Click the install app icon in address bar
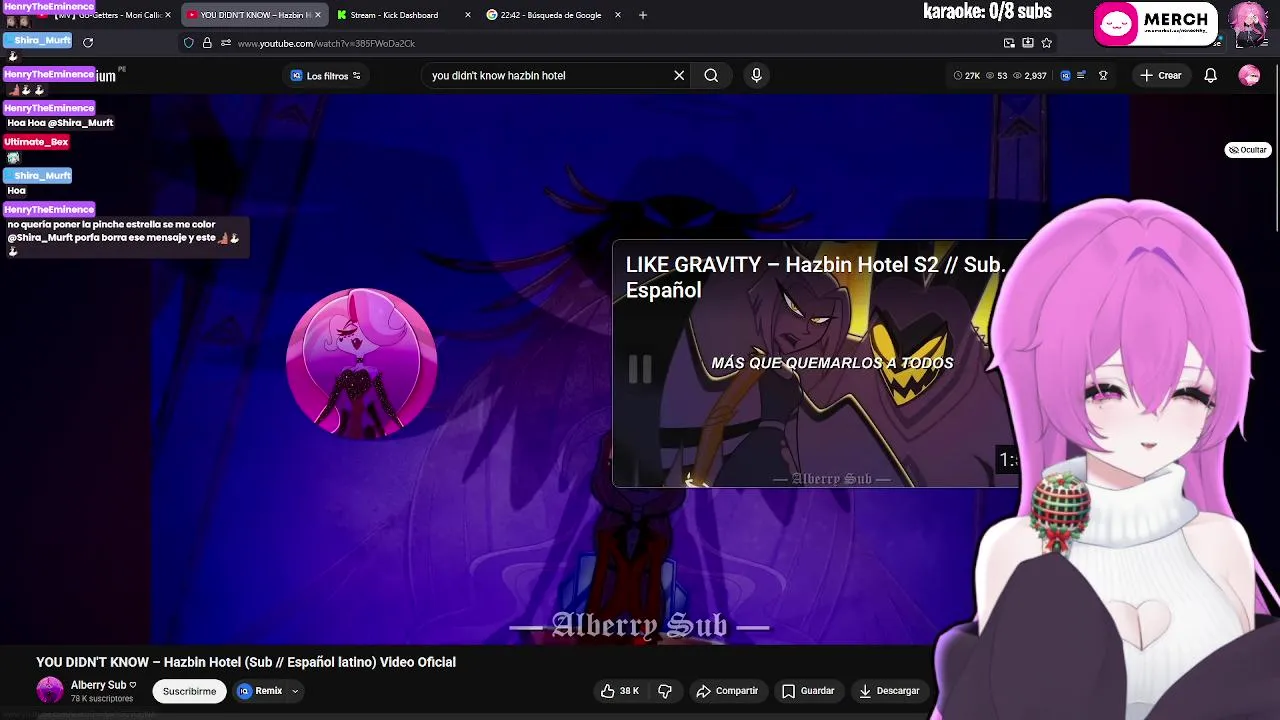The height and width of the screenshot is (720, 1280). coord(1028,43)
